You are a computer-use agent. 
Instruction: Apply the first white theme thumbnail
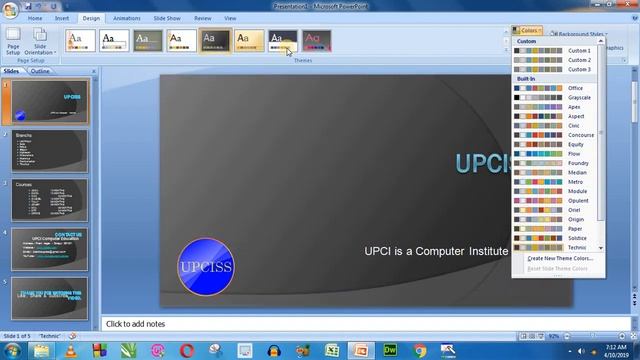pos(80,41)
